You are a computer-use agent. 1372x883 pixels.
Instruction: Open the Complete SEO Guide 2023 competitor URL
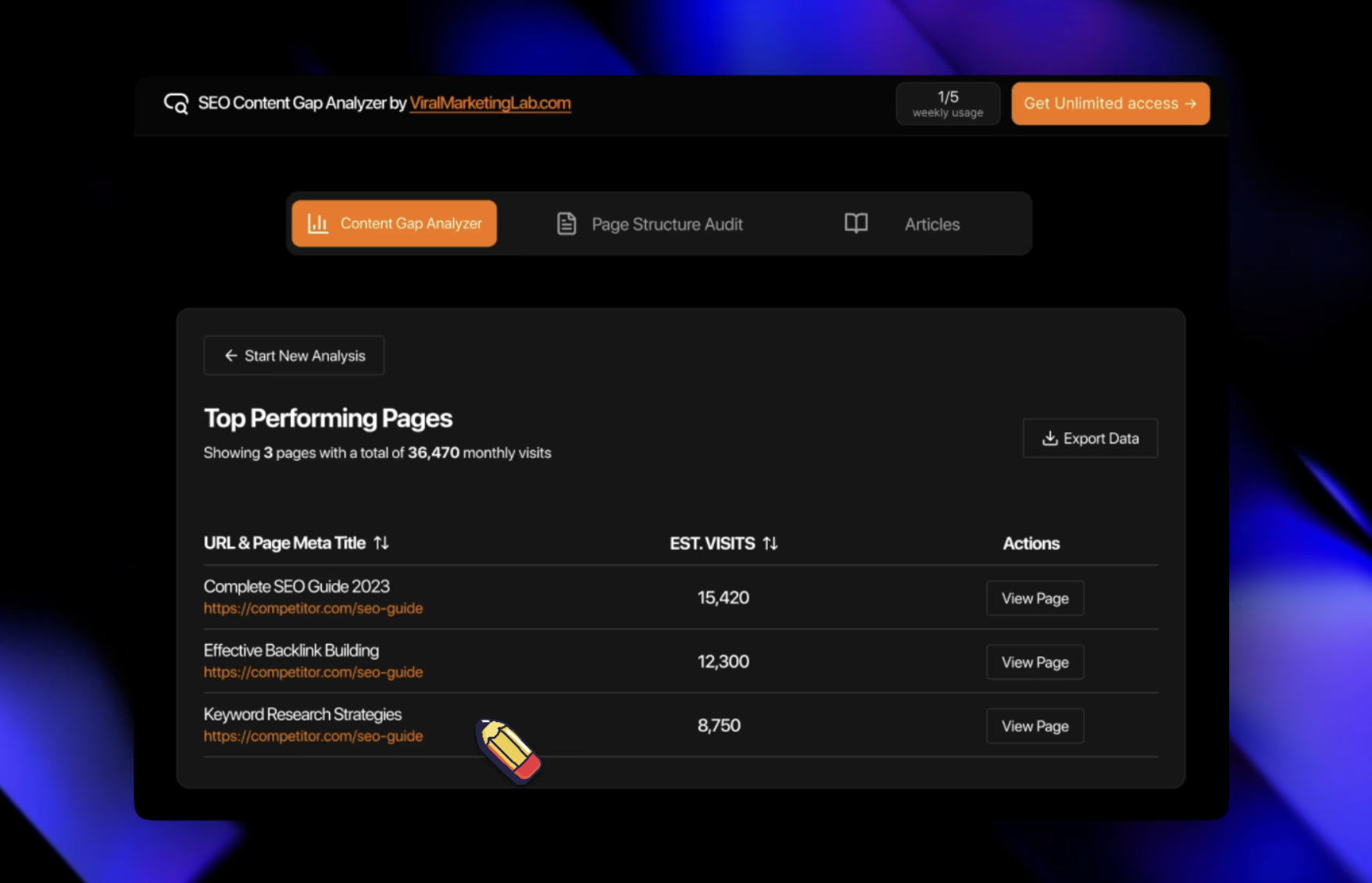[x=313, y=608]
